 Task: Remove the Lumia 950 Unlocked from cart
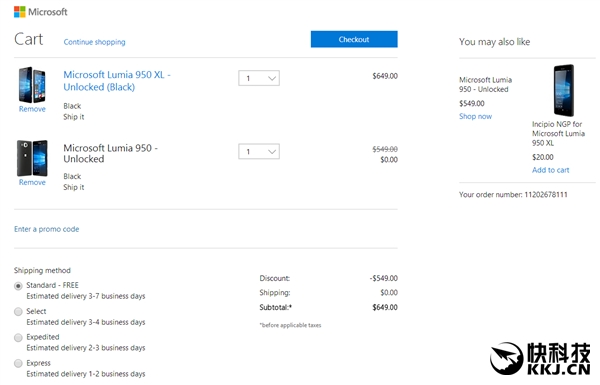coord(32,182)
